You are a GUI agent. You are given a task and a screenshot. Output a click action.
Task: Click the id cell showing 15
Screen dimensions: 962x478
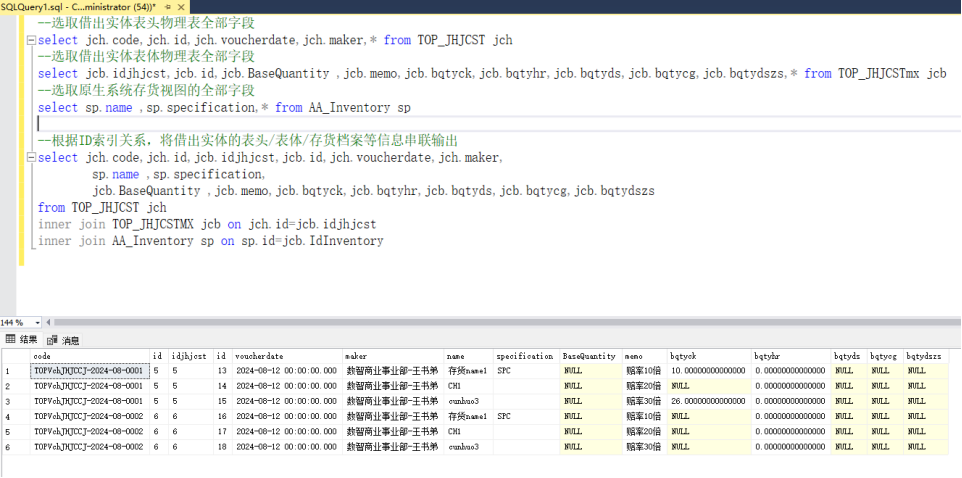223,401
